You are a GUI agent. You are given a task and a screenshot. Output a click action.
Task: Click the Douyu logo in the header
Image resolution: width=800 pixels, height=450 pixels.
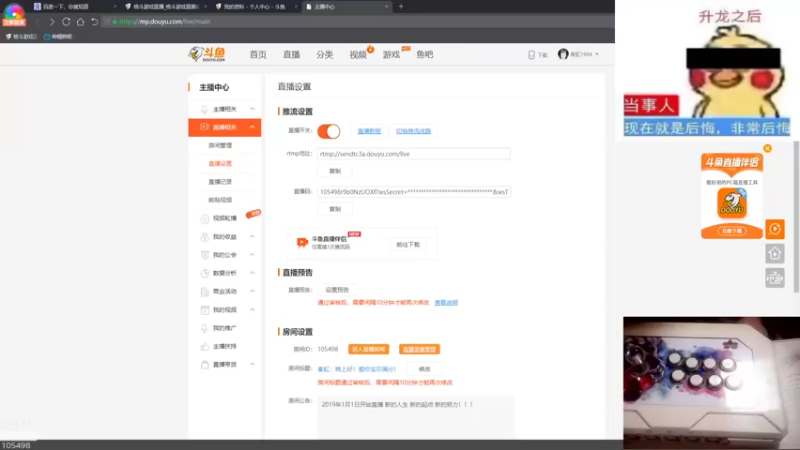click(x=207, y=54)
